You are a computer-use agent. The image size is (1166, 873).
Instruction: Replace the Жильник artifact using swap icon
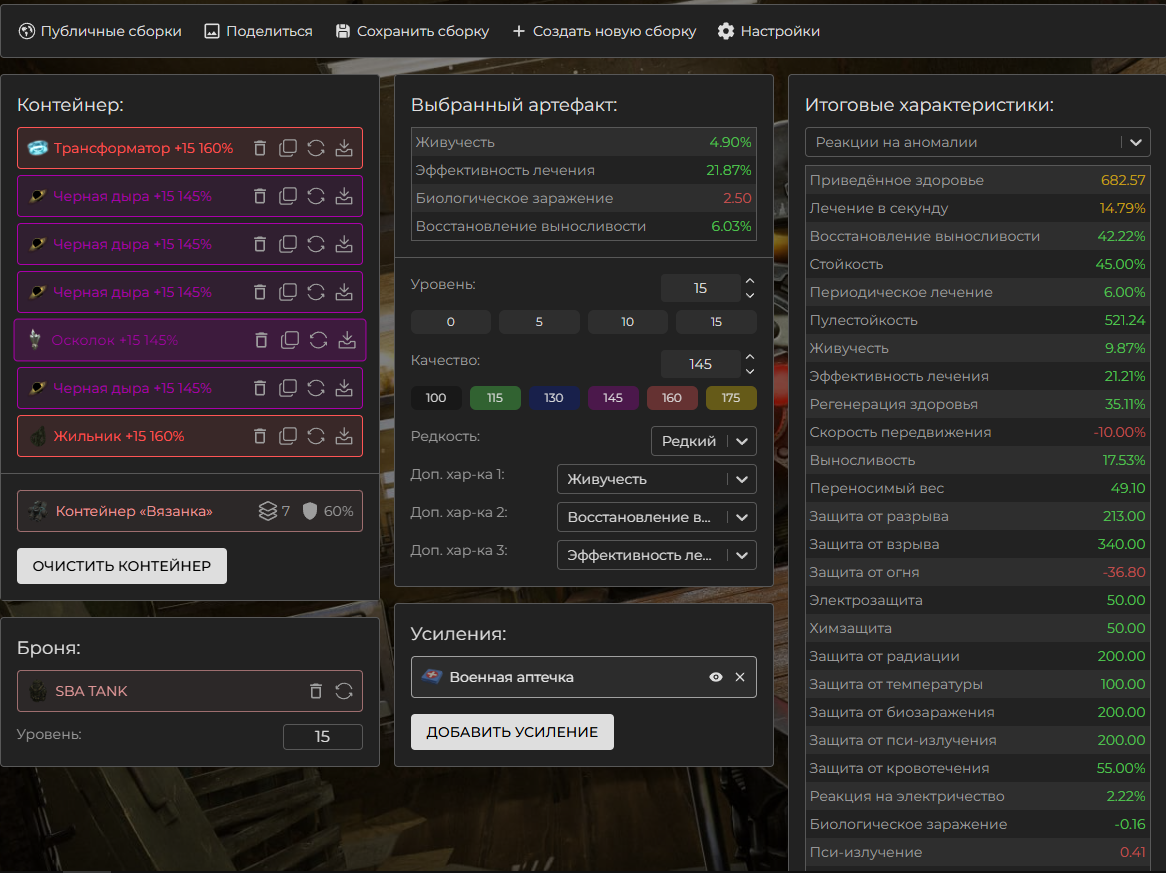pyautogui.click(x=316, y=436)
